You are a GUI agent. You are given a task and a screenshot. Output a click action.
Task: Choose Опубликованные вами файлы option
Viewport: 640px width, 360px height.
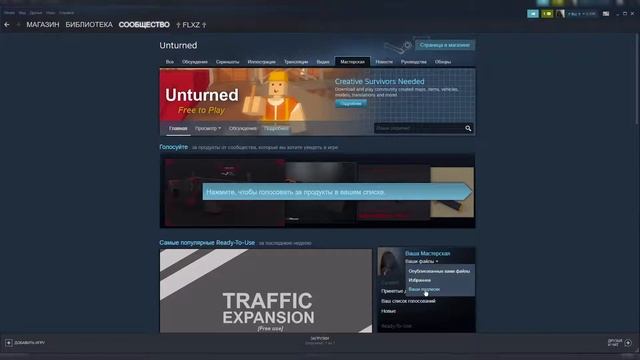point(439,271)
